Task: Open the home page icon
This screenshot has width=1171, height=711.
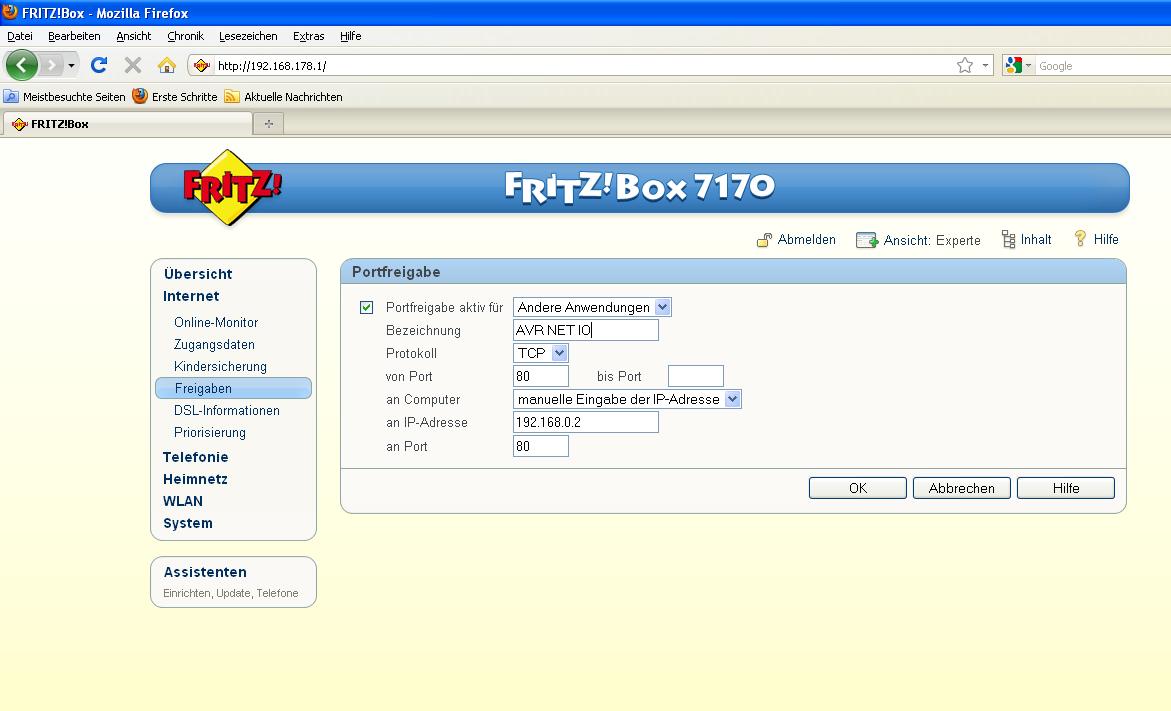Action: pyautogui.click(x=167, y=66)
